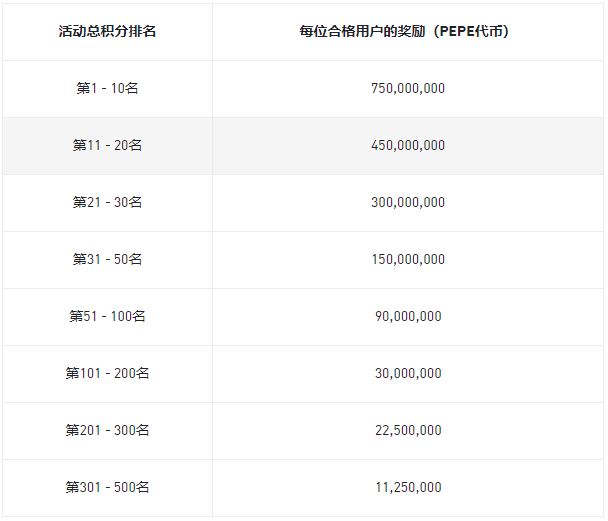Screen dimensions: 608x521
Task: Click the 第31 - 50名 rank cell
Action: pyautogui.click(x=107, y=259)
